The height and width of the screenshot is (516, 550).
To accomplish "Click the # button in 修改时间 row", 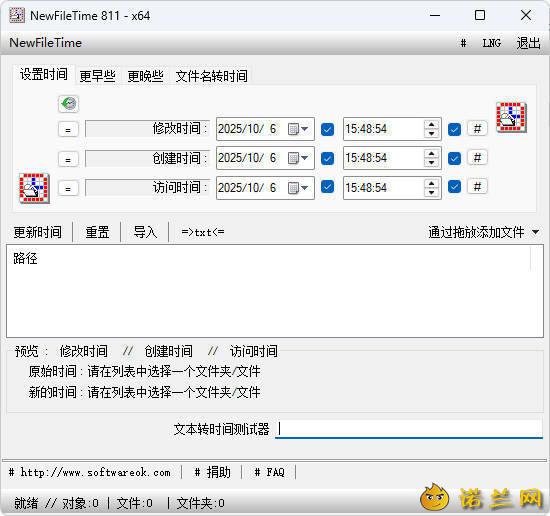I will pyautogui.click(x=477, y=129).
